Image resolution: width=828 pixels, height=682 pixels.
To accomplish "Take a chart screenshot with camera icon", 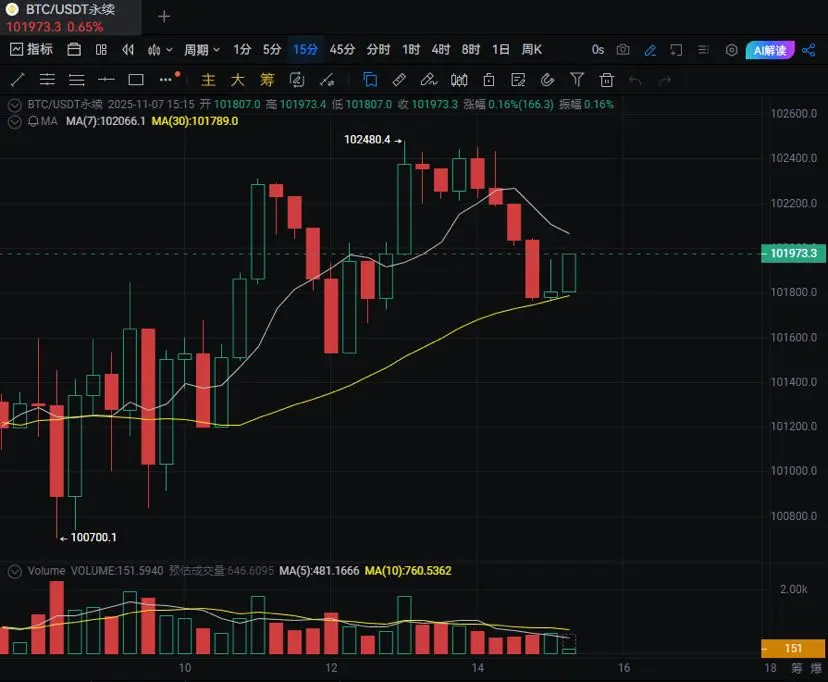I will pos(623,50).
